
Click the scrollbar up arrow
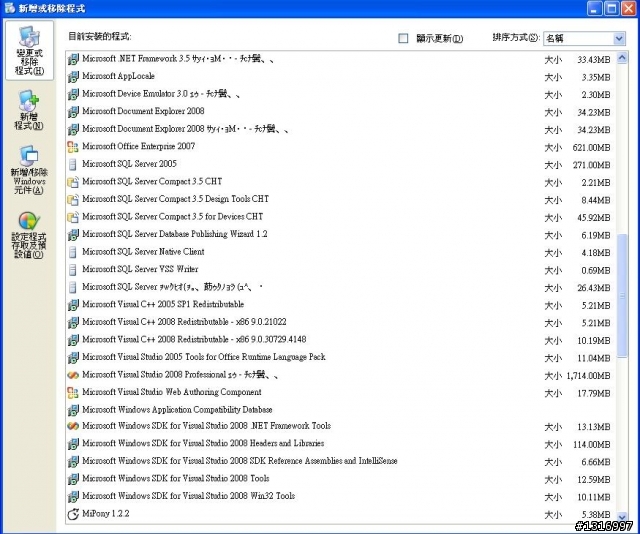(622, 58)
